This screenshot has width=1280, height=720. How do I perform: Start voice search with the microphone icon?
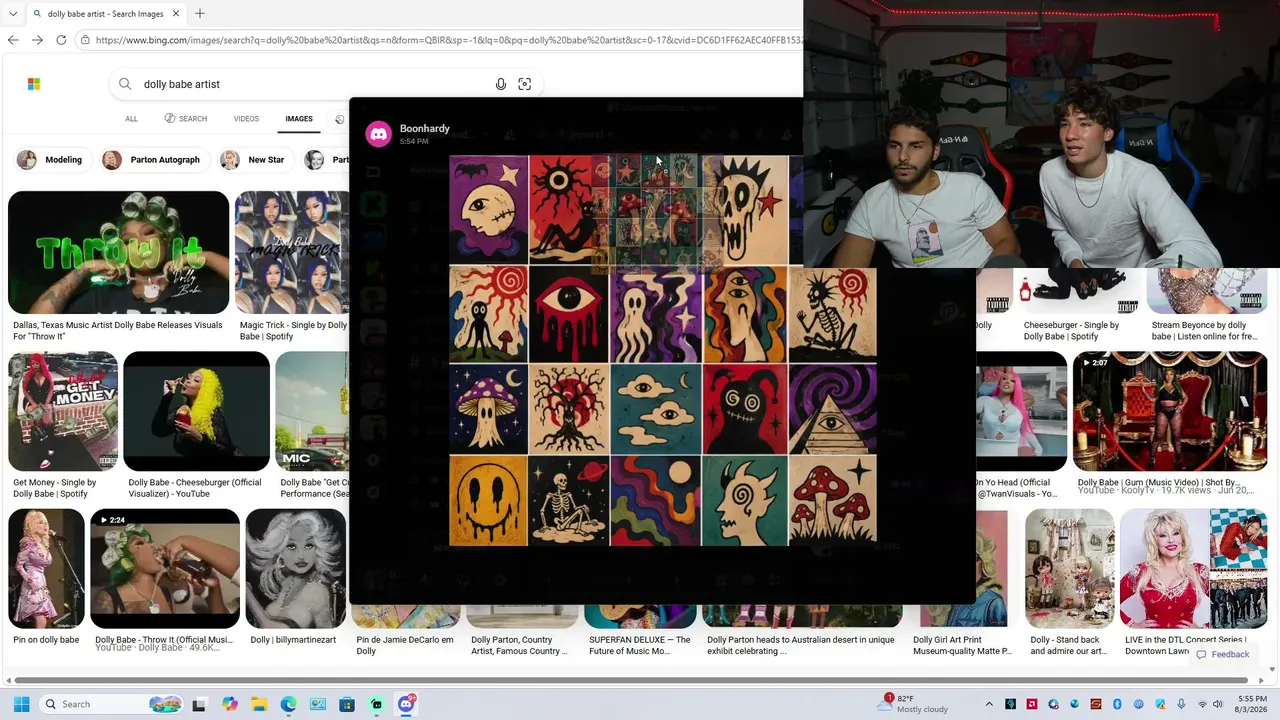[501, 84]
